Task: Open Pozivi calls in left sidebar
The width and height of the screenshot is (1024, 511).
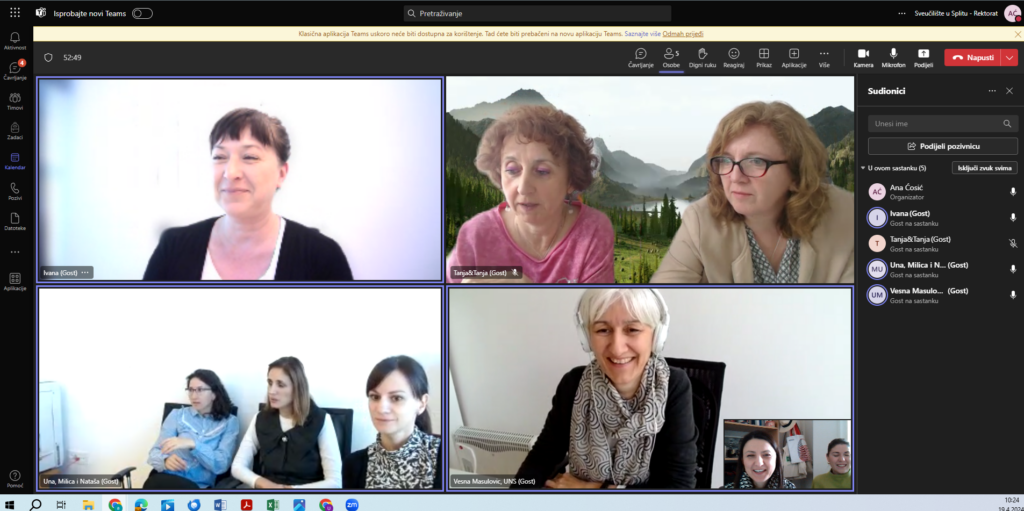Action: pyautogui.click(x=15, y=190)
